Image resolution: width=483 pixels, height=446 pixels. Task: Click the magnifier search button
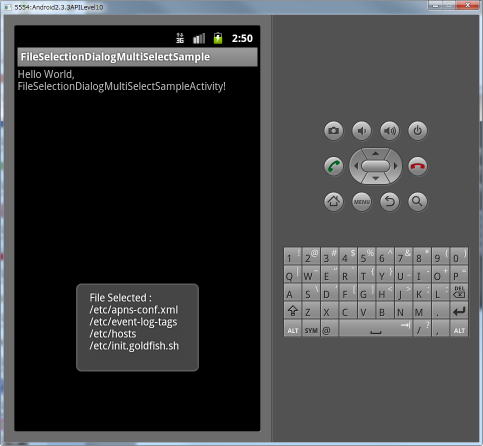point(417,201)
